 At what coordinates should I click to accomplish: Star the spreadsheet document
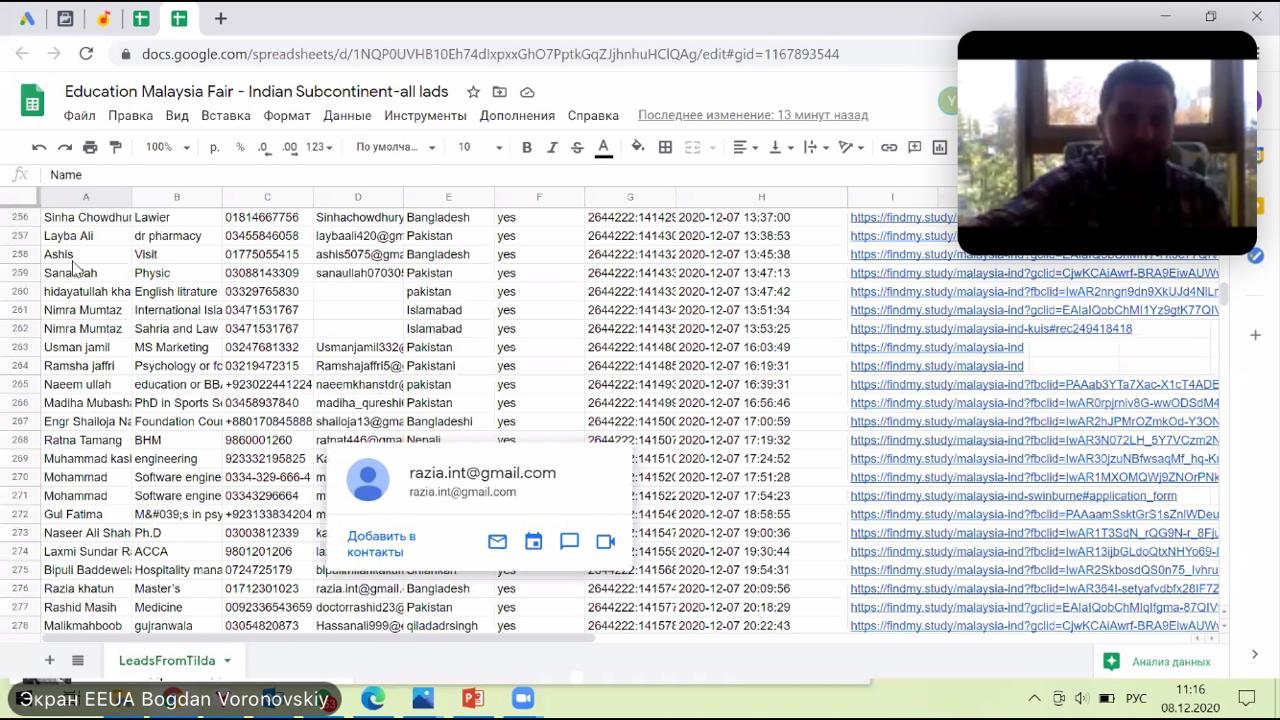click(x=473, y=92)
